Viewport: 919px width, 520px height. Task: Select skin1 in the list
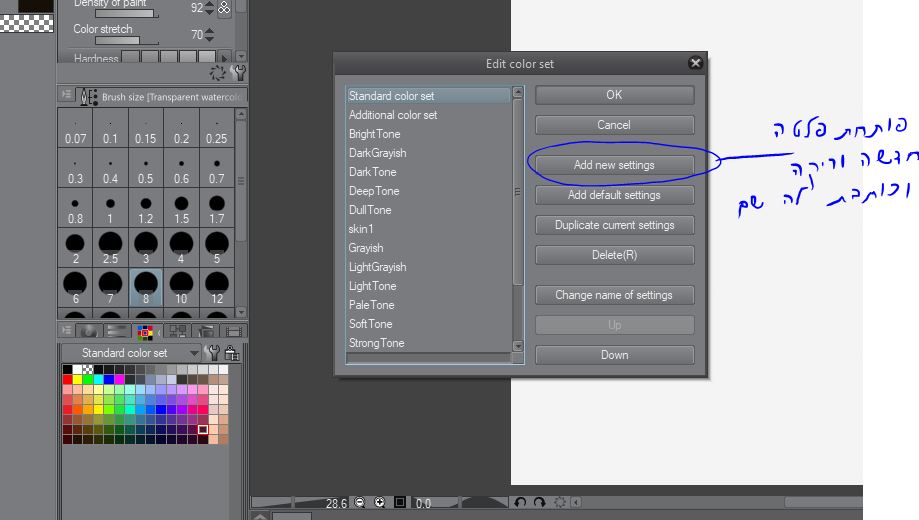(428, 229)
